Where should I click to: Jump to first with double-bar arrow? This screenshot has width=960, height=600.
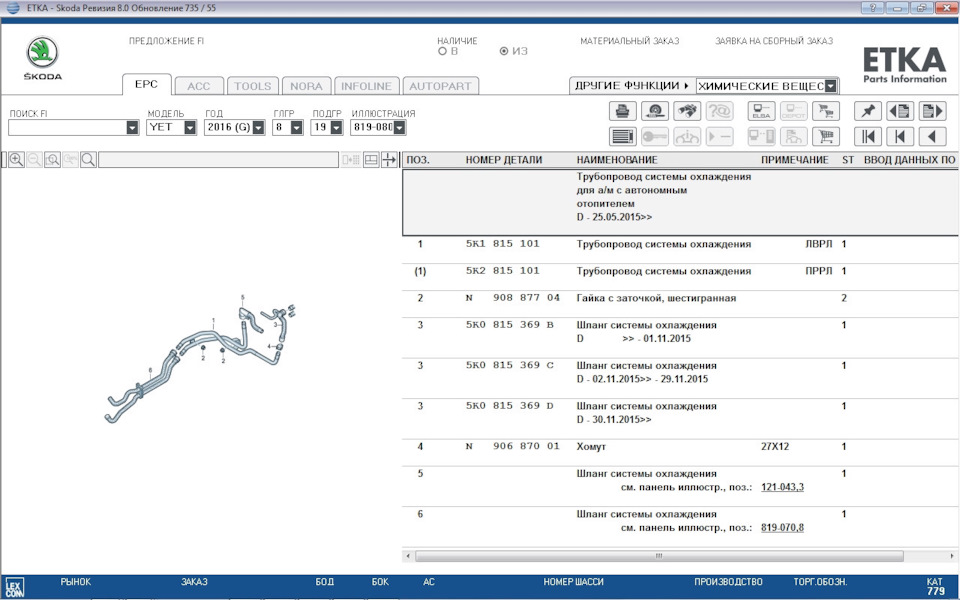tap(868, 136)
